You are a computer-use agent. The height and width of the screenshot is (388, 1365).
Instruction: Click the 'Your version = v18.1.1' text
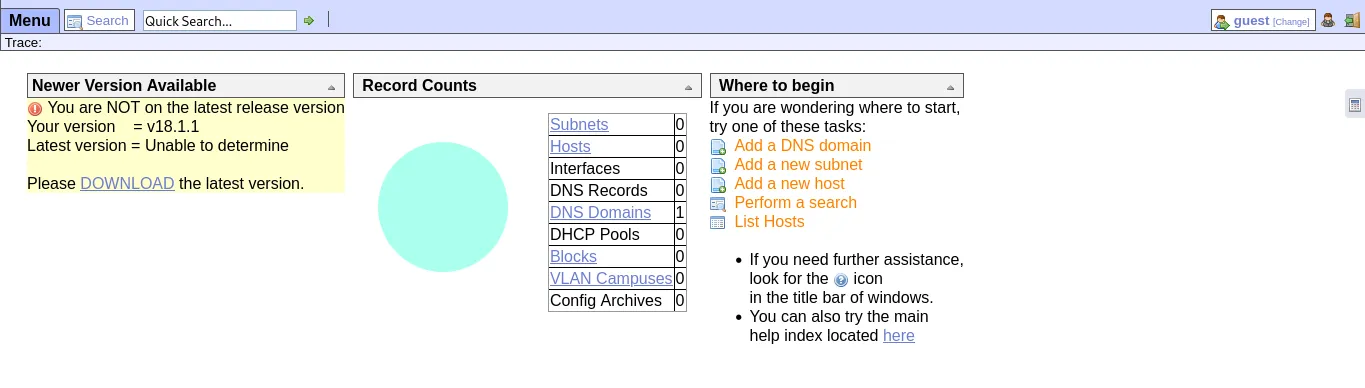(113, 126)
